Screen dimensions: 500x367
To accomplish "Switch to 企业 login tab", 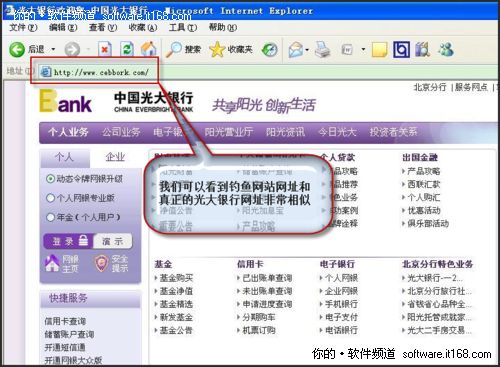I will 115,157.
